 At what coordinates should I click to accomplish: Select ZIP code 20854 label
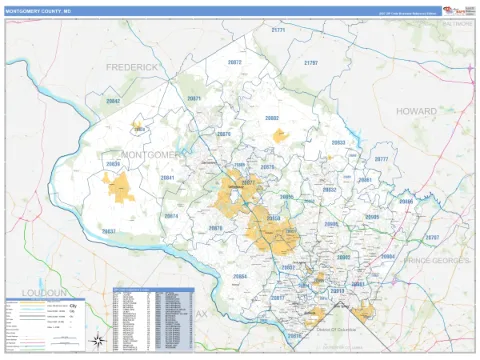pyautogui.click(x=240, y=277)
